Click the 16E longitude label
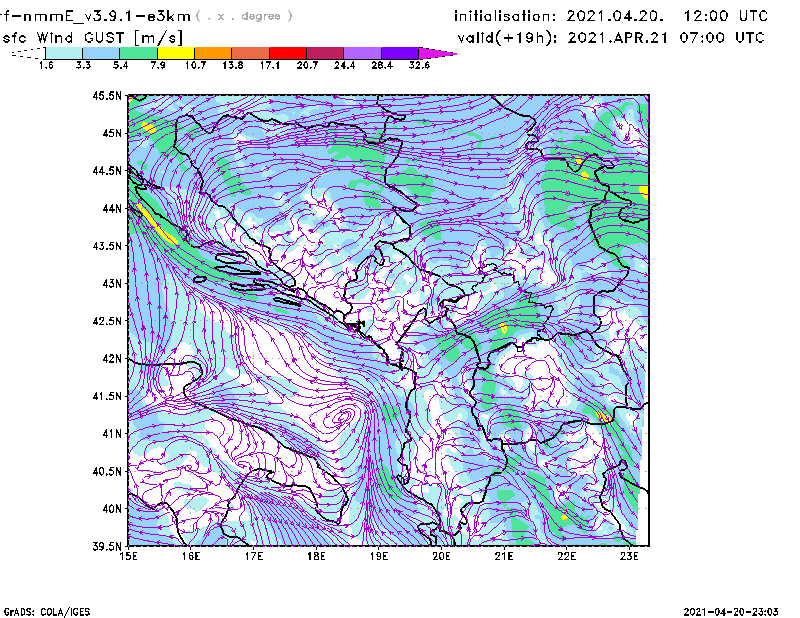Viewport: 800px width, 618px height. [x=191, y=556]
